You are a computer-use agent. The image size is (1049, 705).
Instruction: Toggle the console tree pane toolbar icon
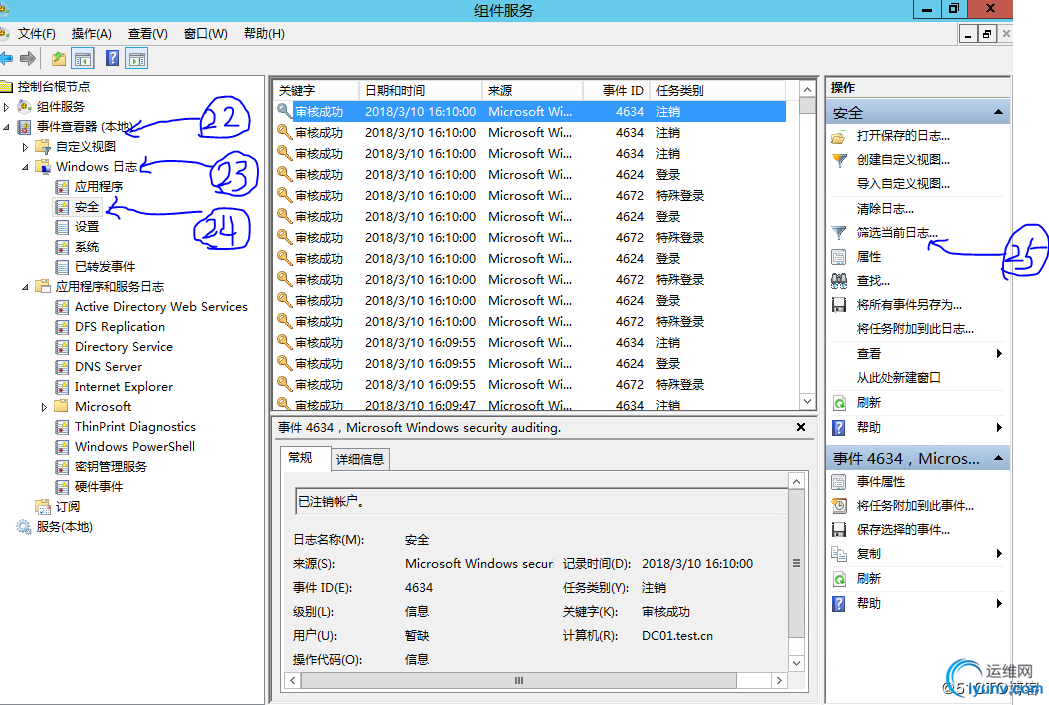coord(83,59)
